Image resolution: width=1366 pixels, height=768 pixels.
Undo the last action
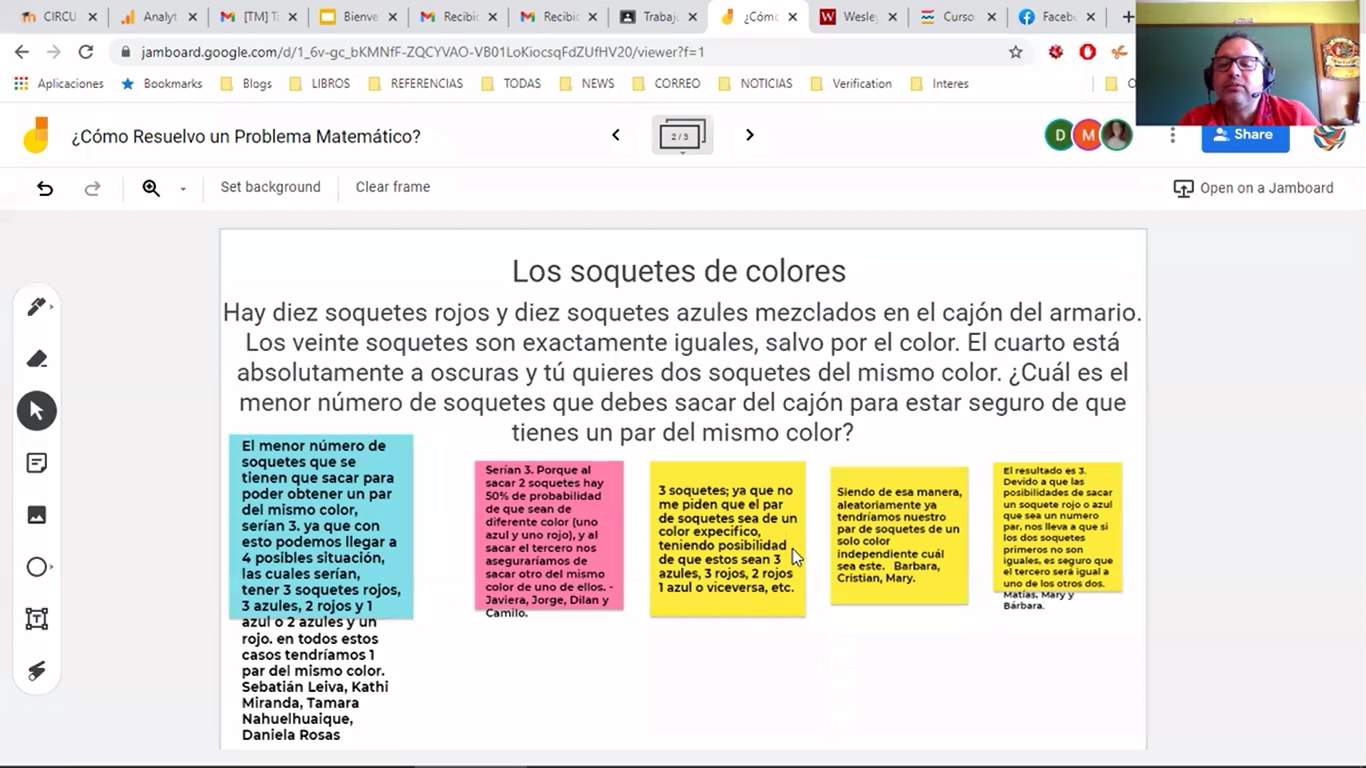(x=45, y=188)
